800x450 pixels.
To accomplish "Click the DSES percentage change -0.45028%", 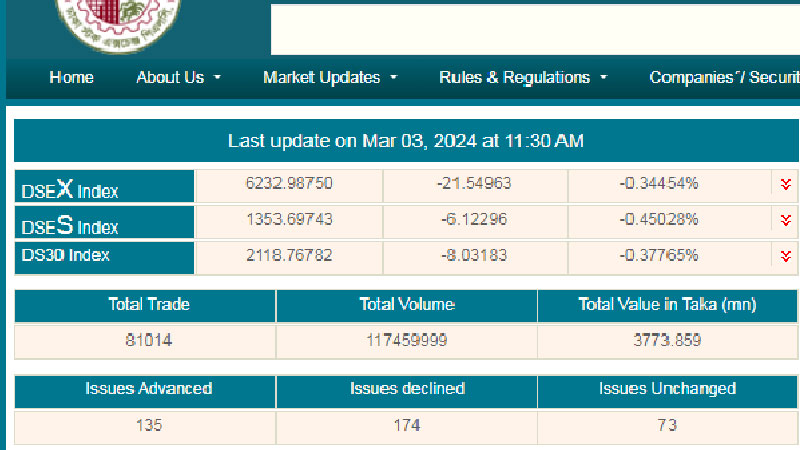I will pos(659,220).
